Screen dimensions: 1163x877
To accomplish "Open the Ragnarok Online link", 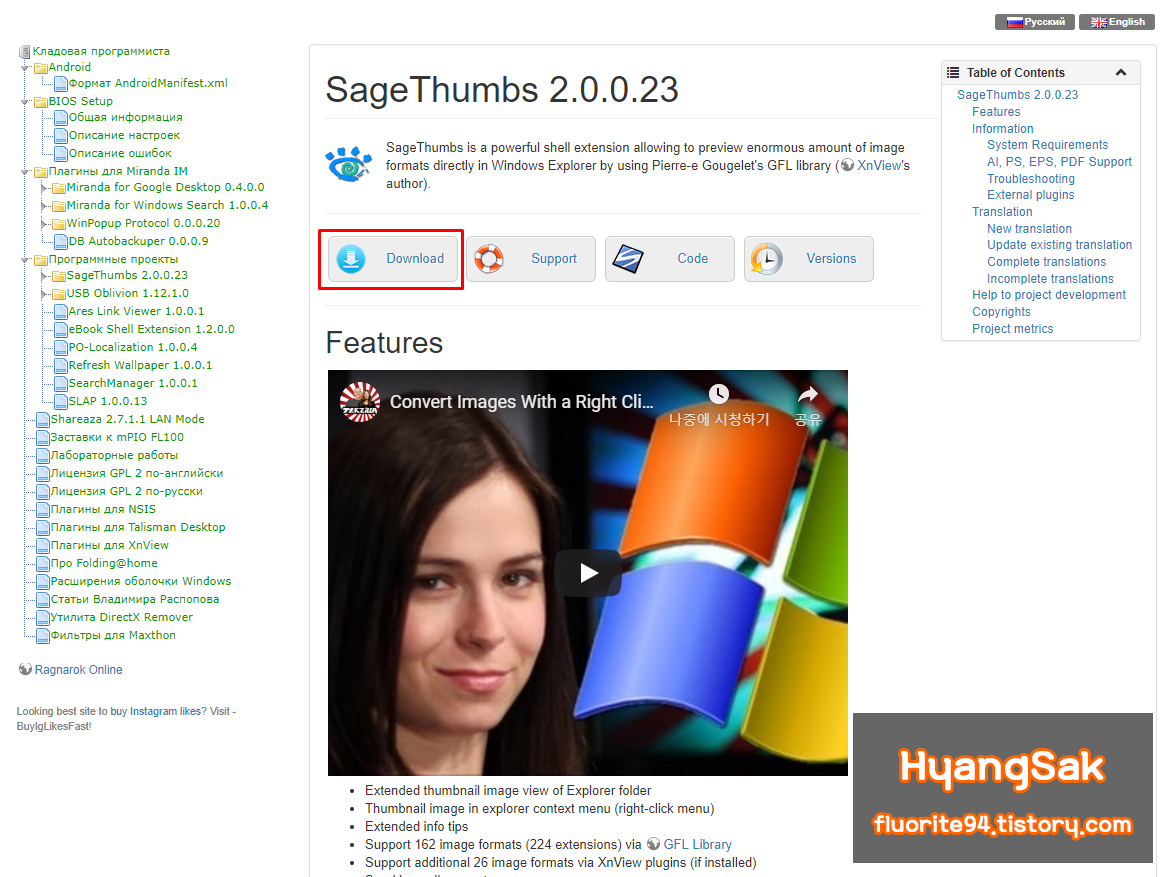I will click(79, 670).
